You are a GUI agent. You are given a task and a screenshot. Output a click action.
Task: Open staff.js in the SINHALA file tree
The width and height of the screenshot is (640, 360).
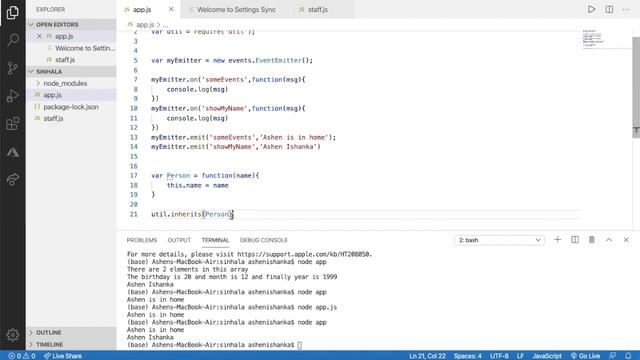71,118
